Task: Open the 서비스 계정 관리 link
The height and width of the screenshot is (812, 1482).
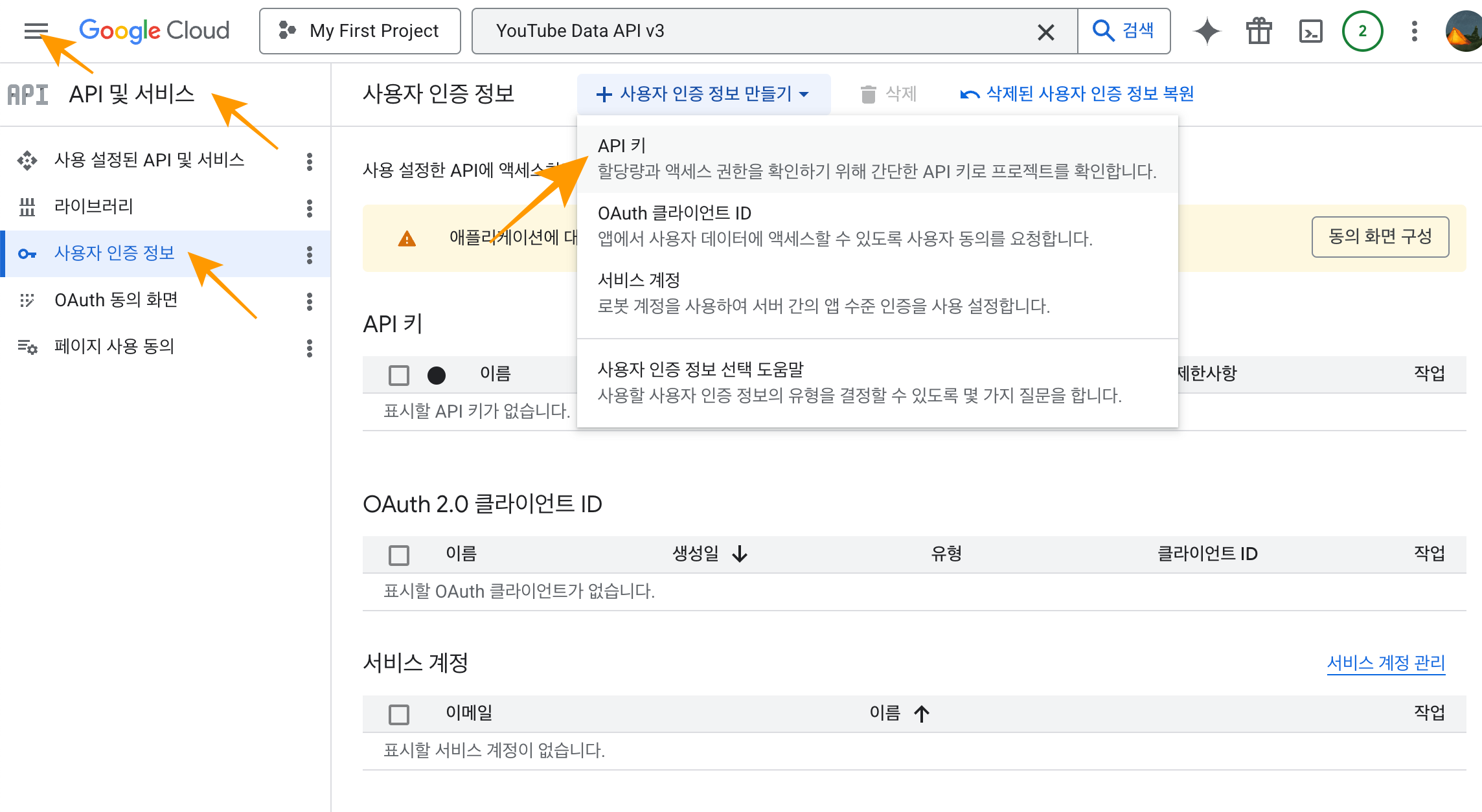Action: pos(1386,662)
